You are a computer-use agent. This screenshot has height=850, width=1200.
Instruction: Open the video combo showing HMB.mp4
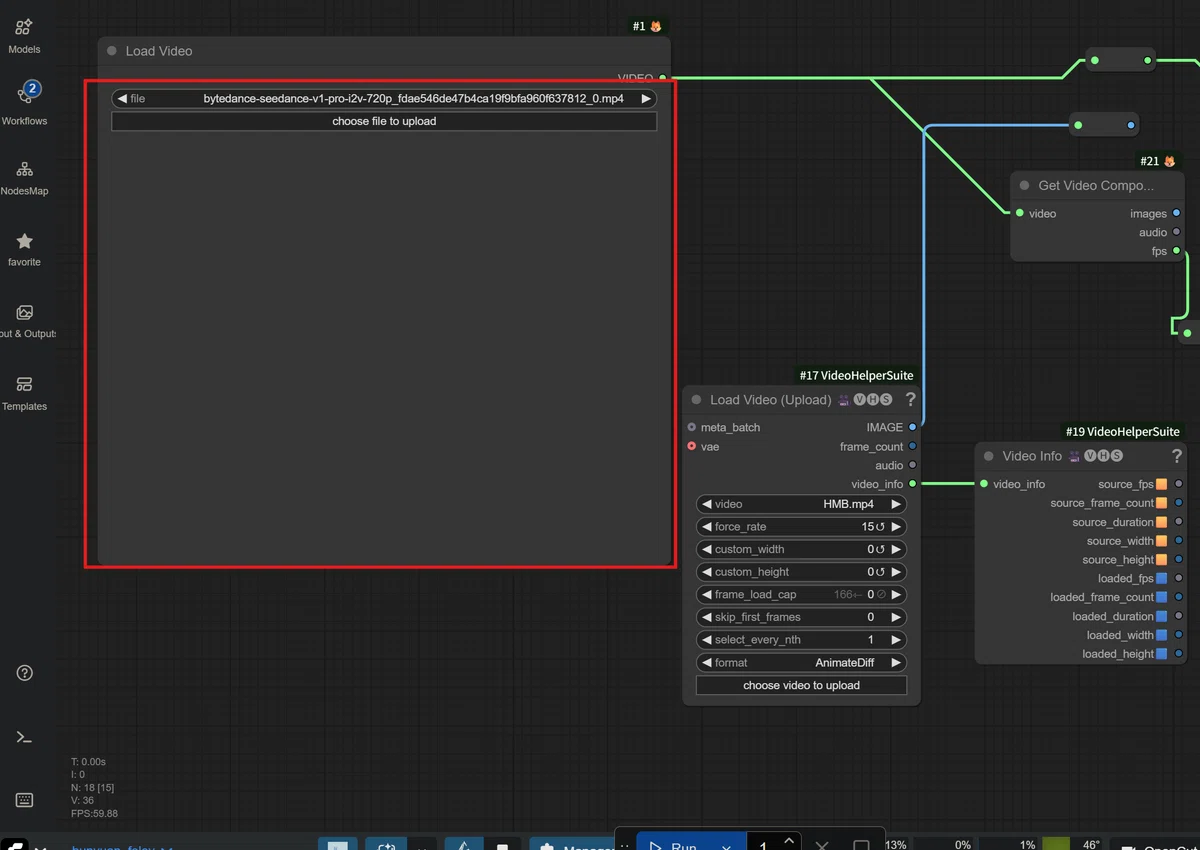(801, 504)
